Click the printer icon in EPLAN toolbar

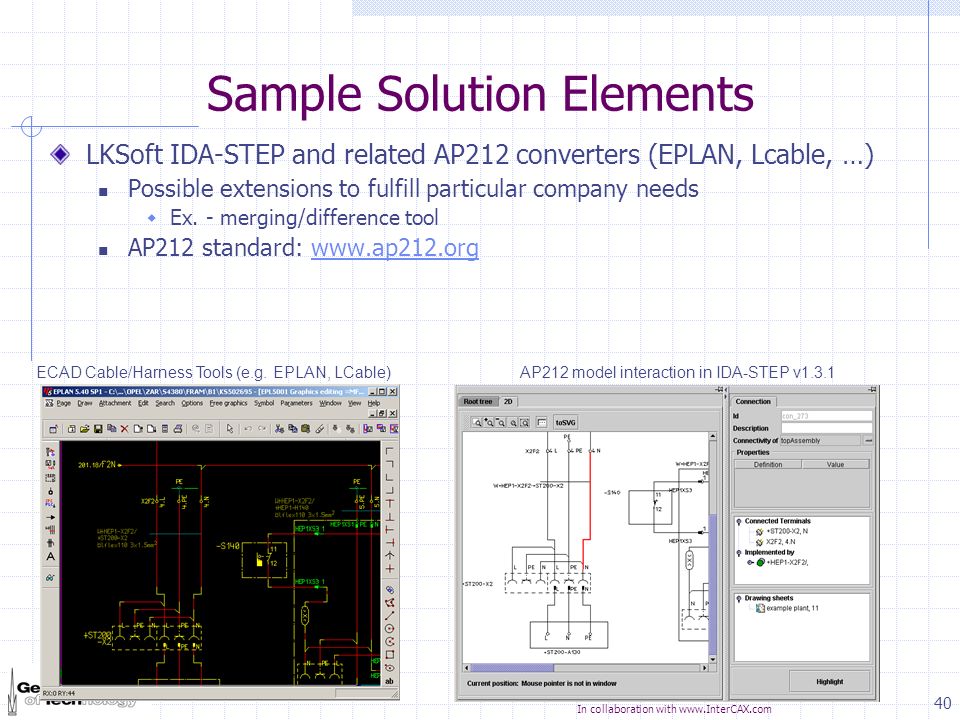click(178, 429)
